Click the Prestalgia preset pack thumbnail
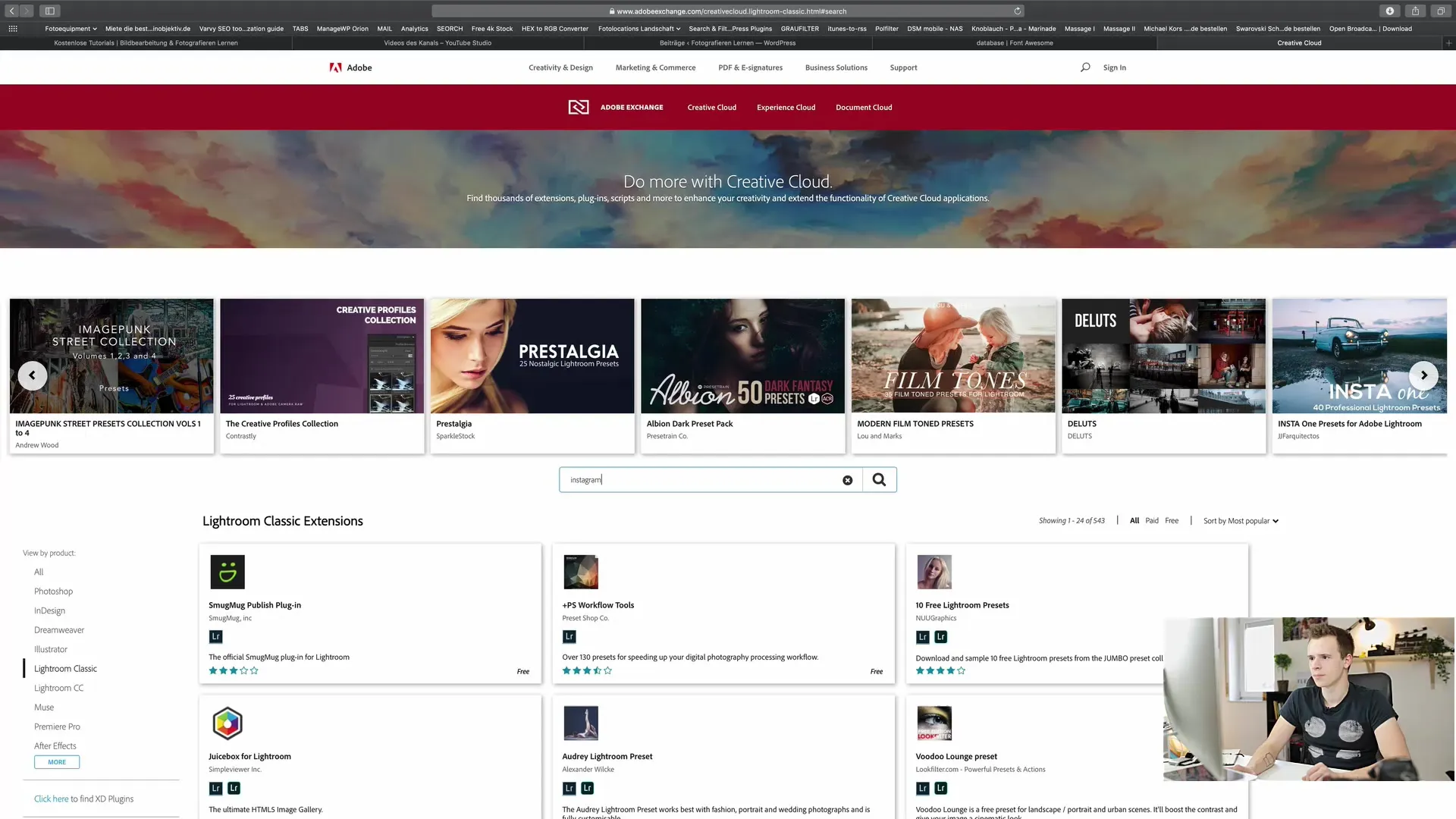The height and width of the screenshot is (819, 1456). click(x=533, y=355)
